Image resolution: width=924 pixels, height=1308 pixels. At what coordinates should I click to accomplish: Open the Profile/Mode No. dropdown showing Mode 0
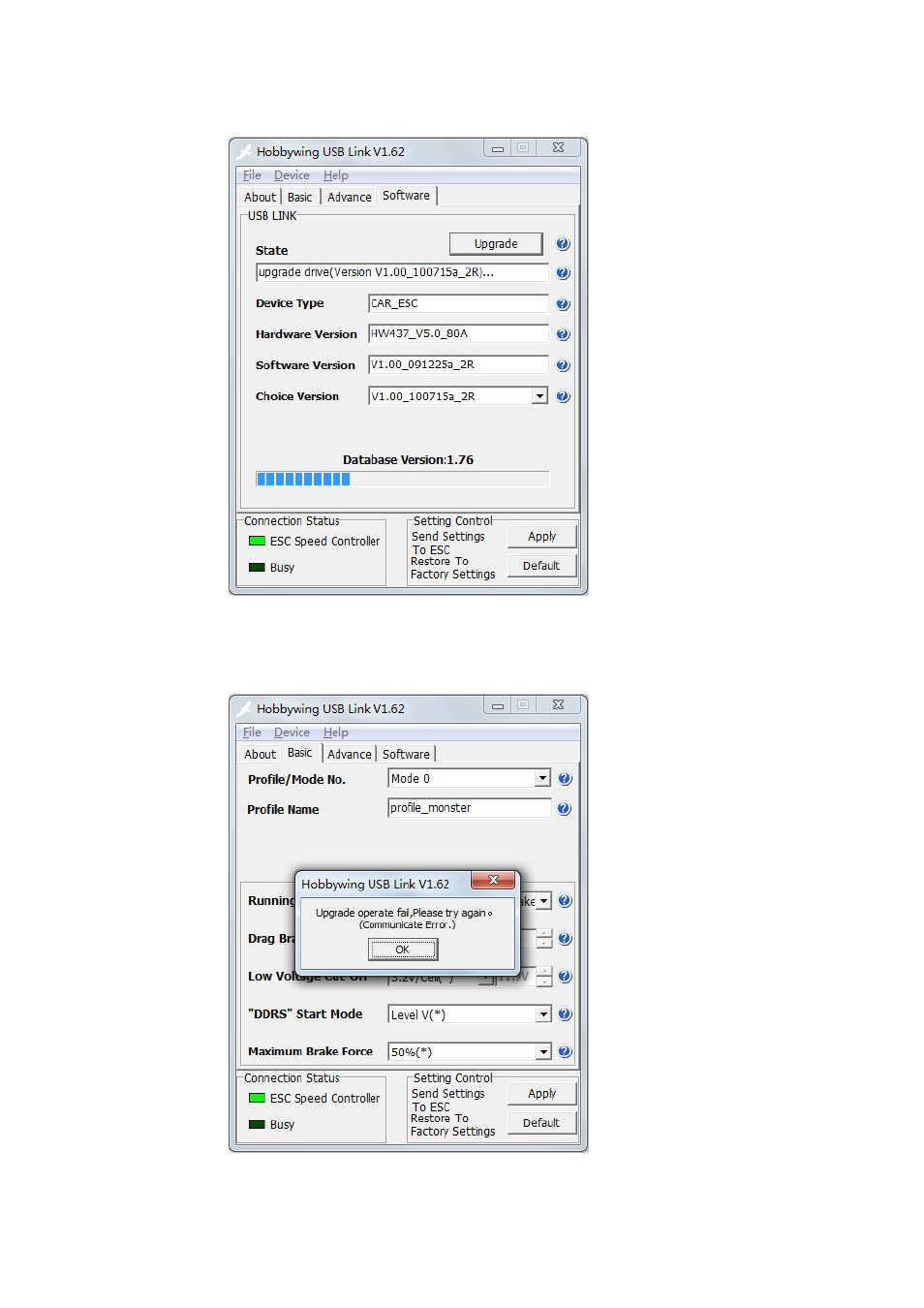(x=542, y=779)
